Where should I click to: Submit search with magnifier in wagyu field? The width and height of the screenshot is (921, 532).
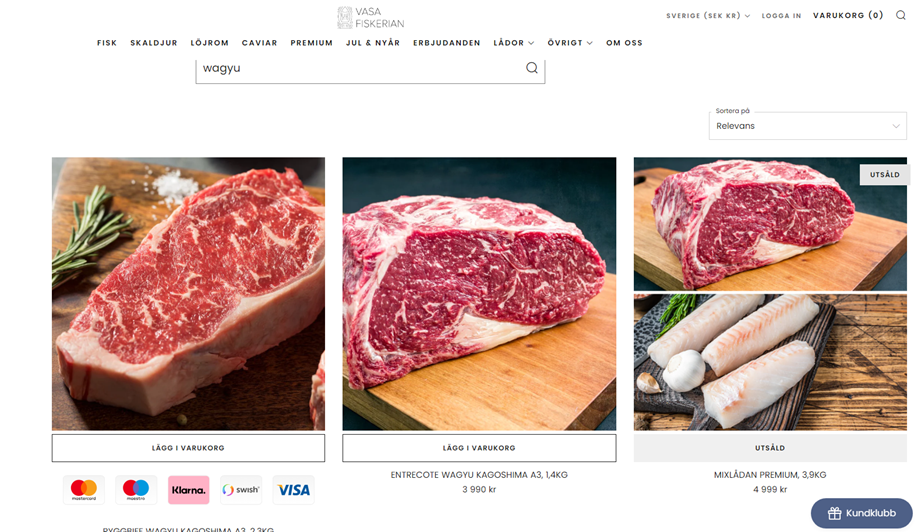532,68
